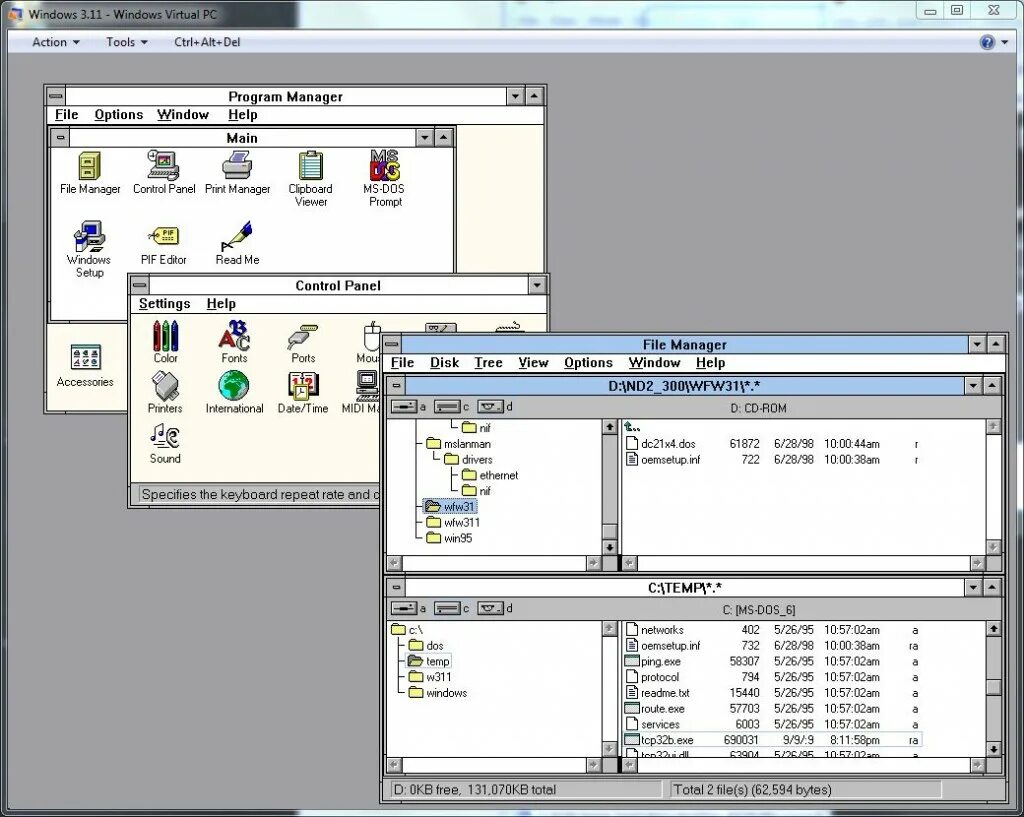Open File Manager control-menu box

pyautogui.click(x=392, y=344)
